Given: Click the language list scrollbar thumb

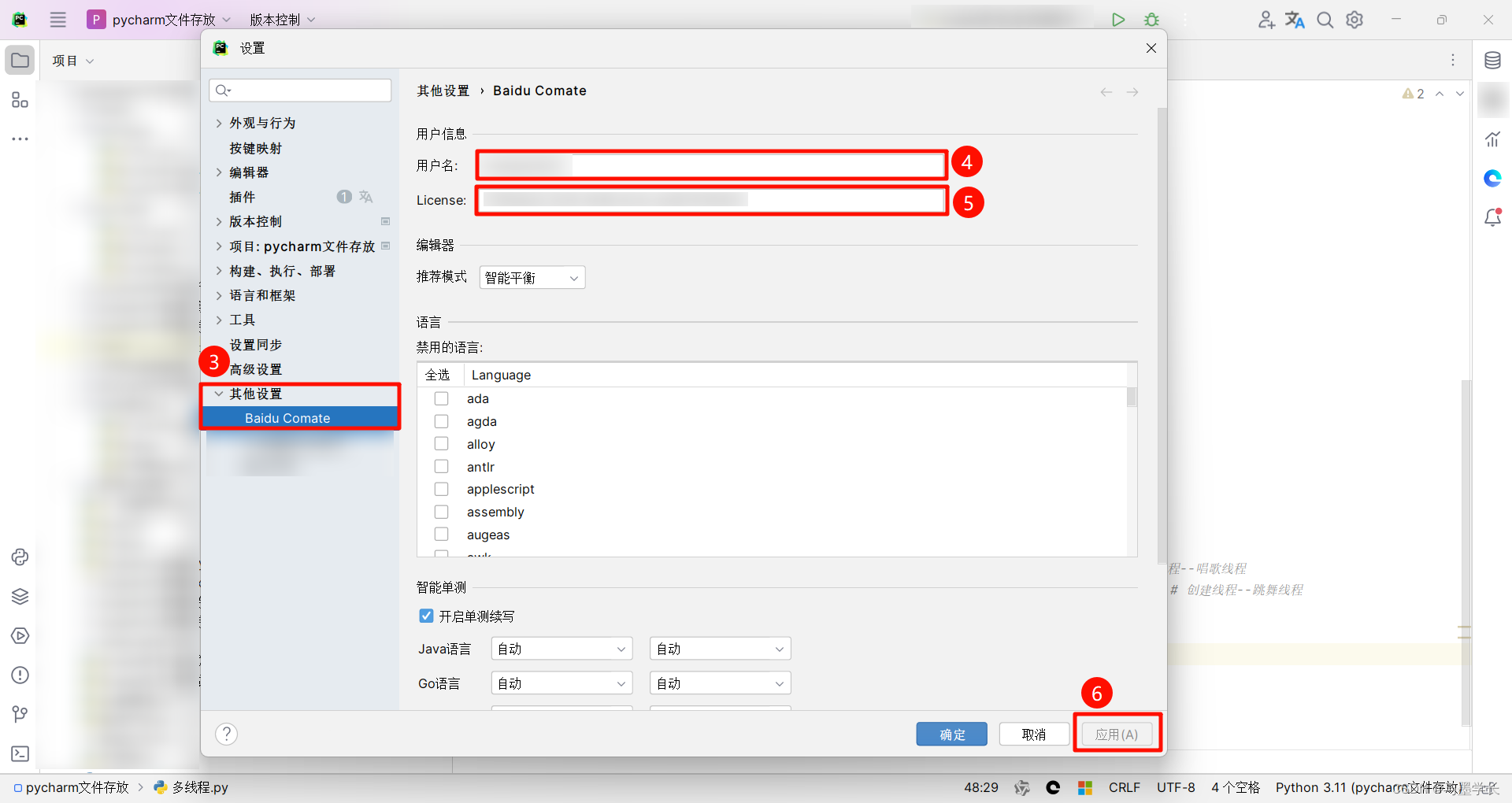Looking at the screenshot, I should click(1132, 396).
